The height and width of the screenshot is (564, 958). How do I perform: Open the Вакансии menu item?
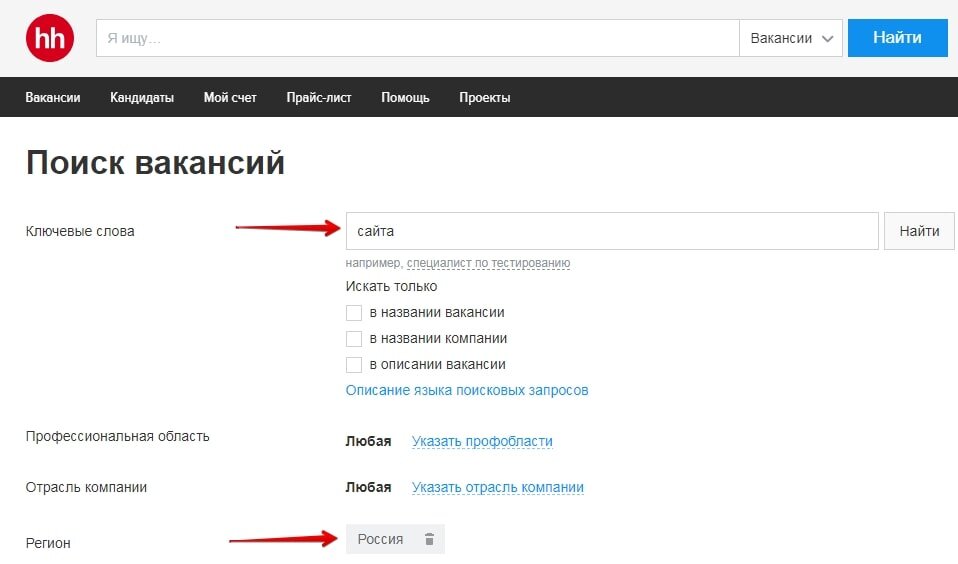pos(53,97)
